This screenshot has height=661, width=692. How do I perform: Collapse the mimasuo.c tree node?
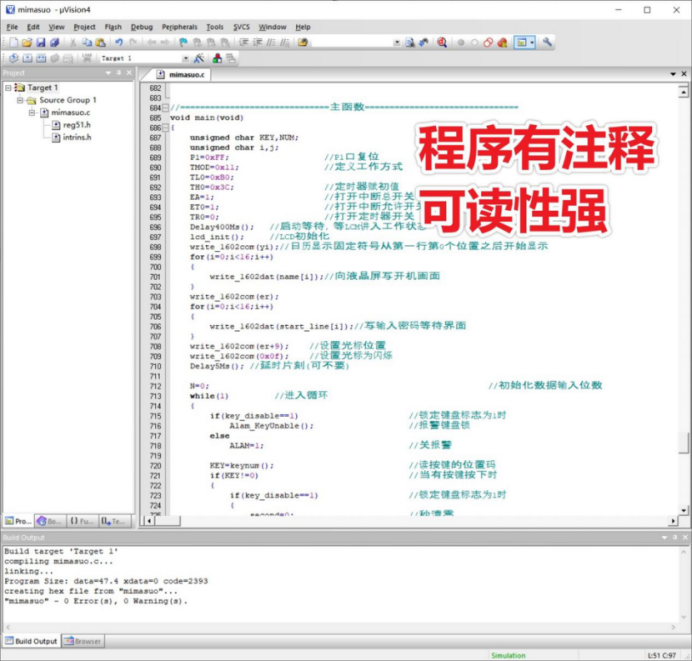coord(32,113)
